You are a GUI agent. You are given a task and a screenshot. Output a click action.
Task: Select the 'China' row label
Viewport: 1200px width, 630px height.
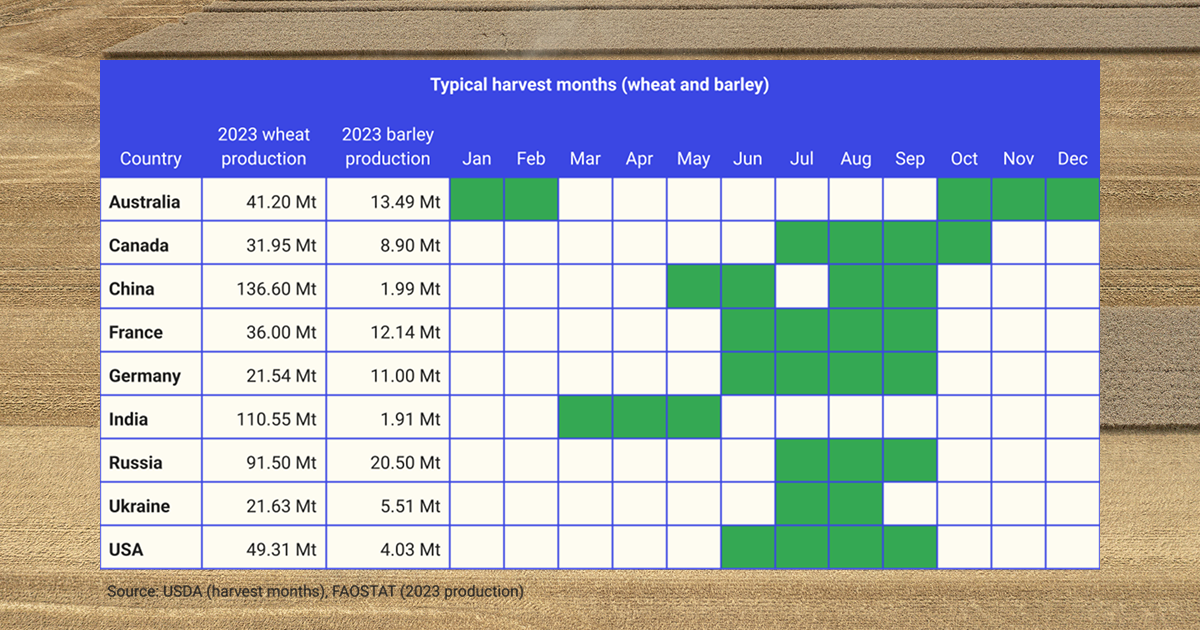132,289
